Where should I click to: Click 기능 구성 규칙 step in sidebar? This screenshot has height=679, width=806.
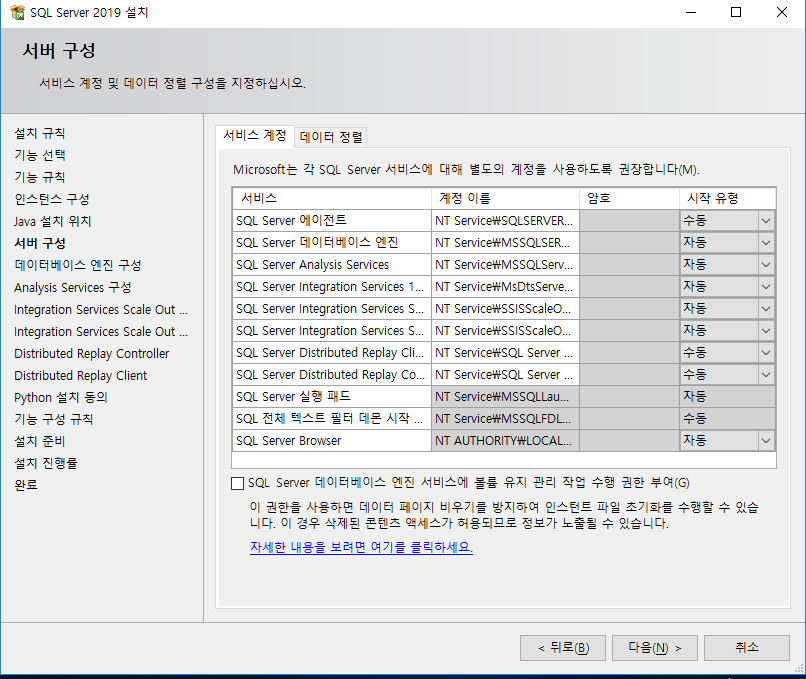pyautogui.click(x=53, y=419)
